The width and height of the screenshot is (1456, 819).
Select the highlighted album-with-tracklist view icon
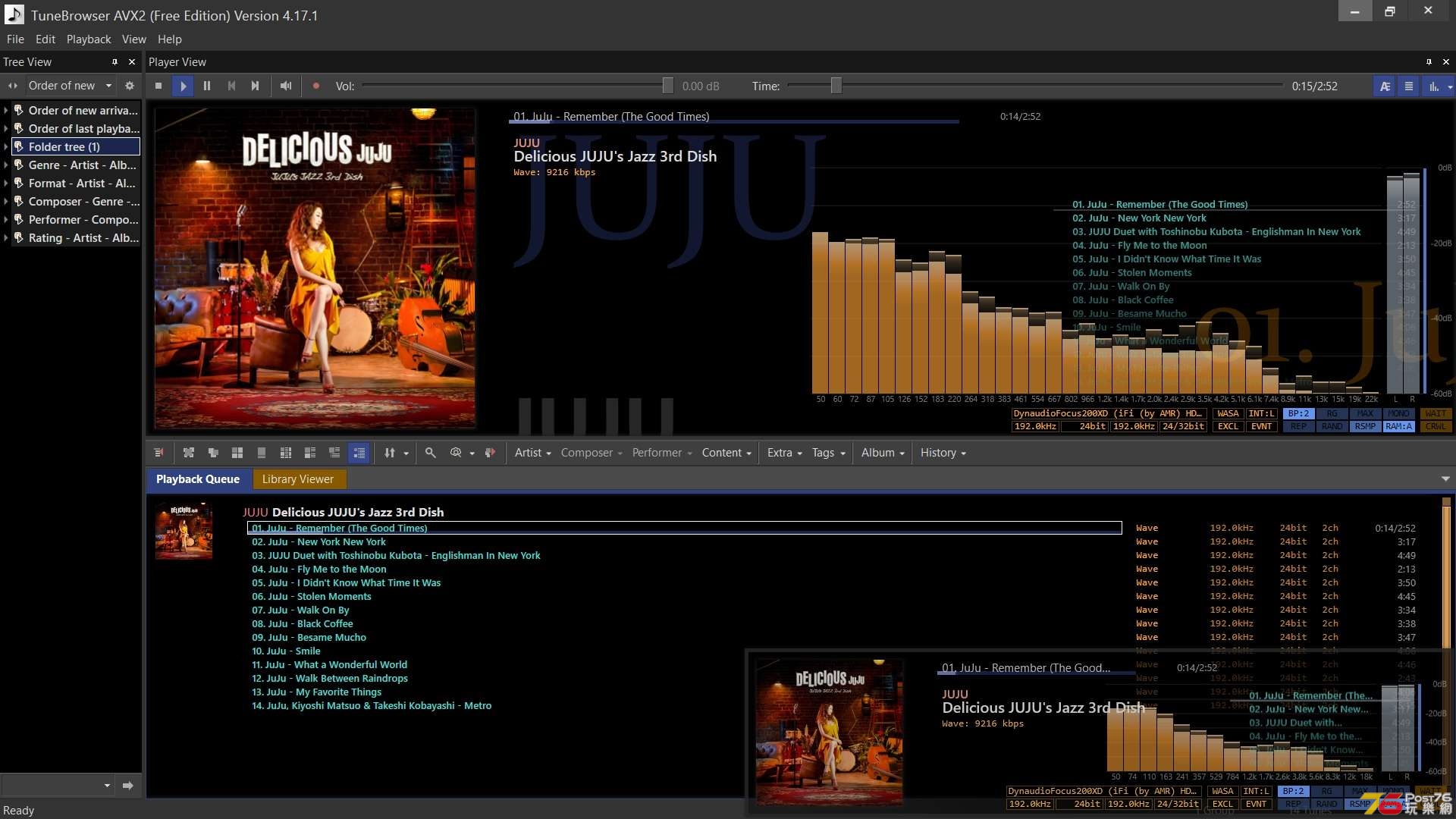pyautogui.click(x=359, y=453)
